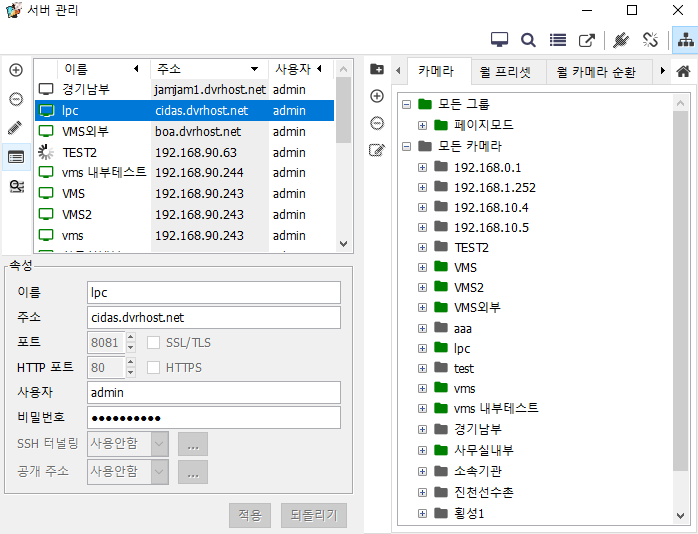Click the edit note icon beside camera tree
Image resolution: width=698 pixels, height=534 pixels.
(377, 150)
